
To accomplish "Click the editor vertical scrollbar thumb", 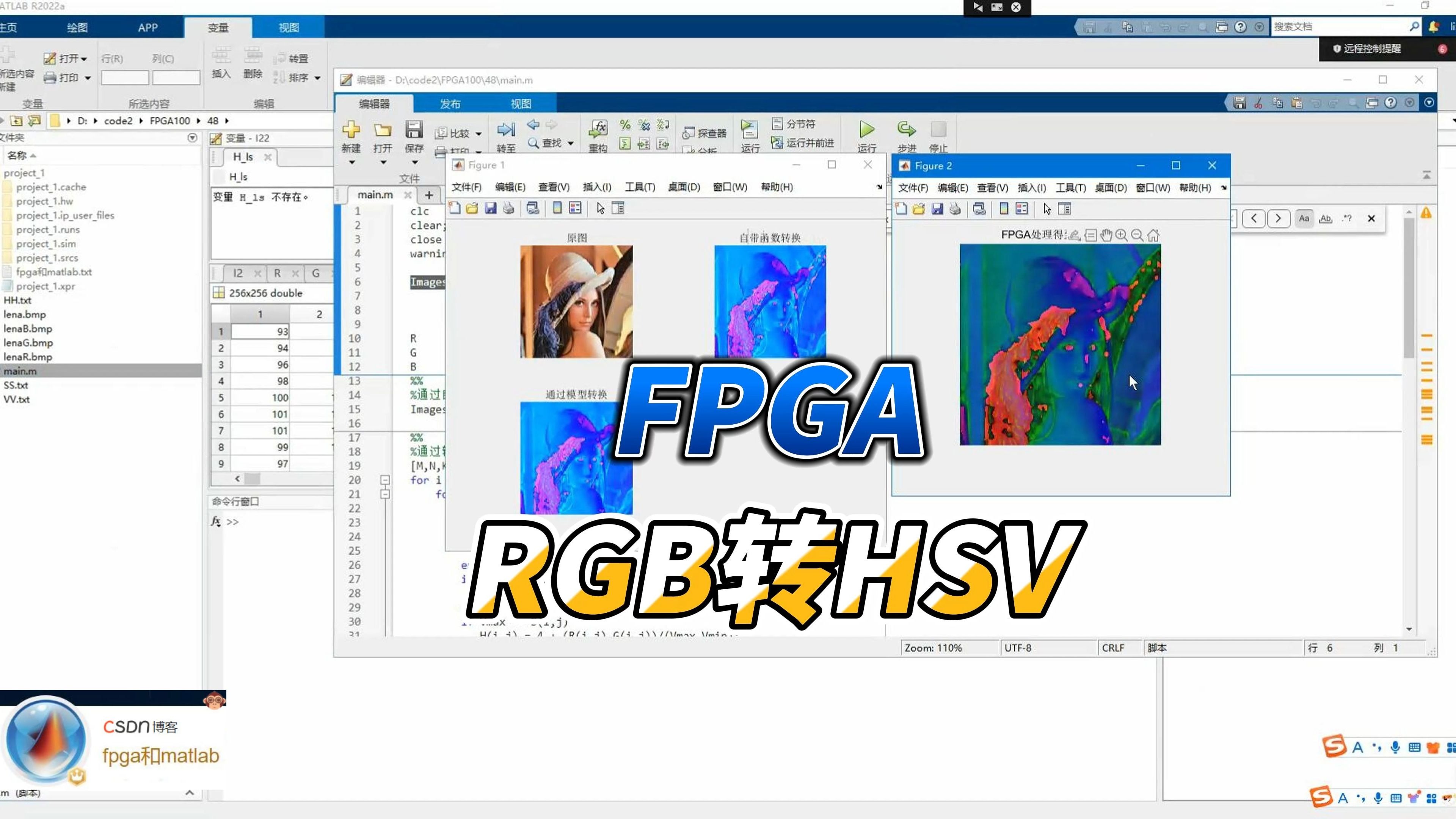I will click(1409, 288).
